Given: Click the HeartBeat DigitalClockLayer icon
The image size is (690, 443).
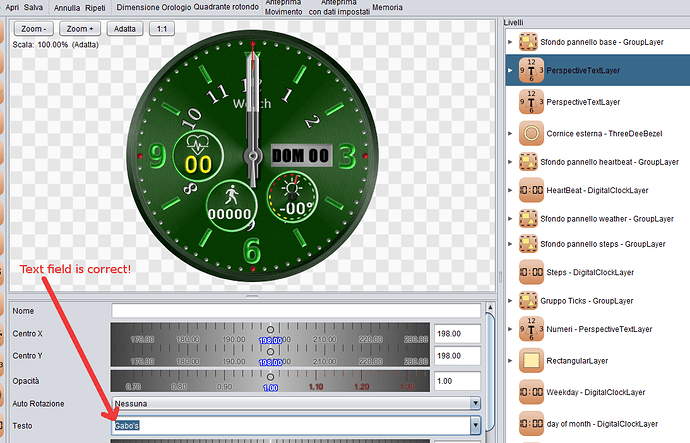Looking at the screenshot, I should (531, 190).
